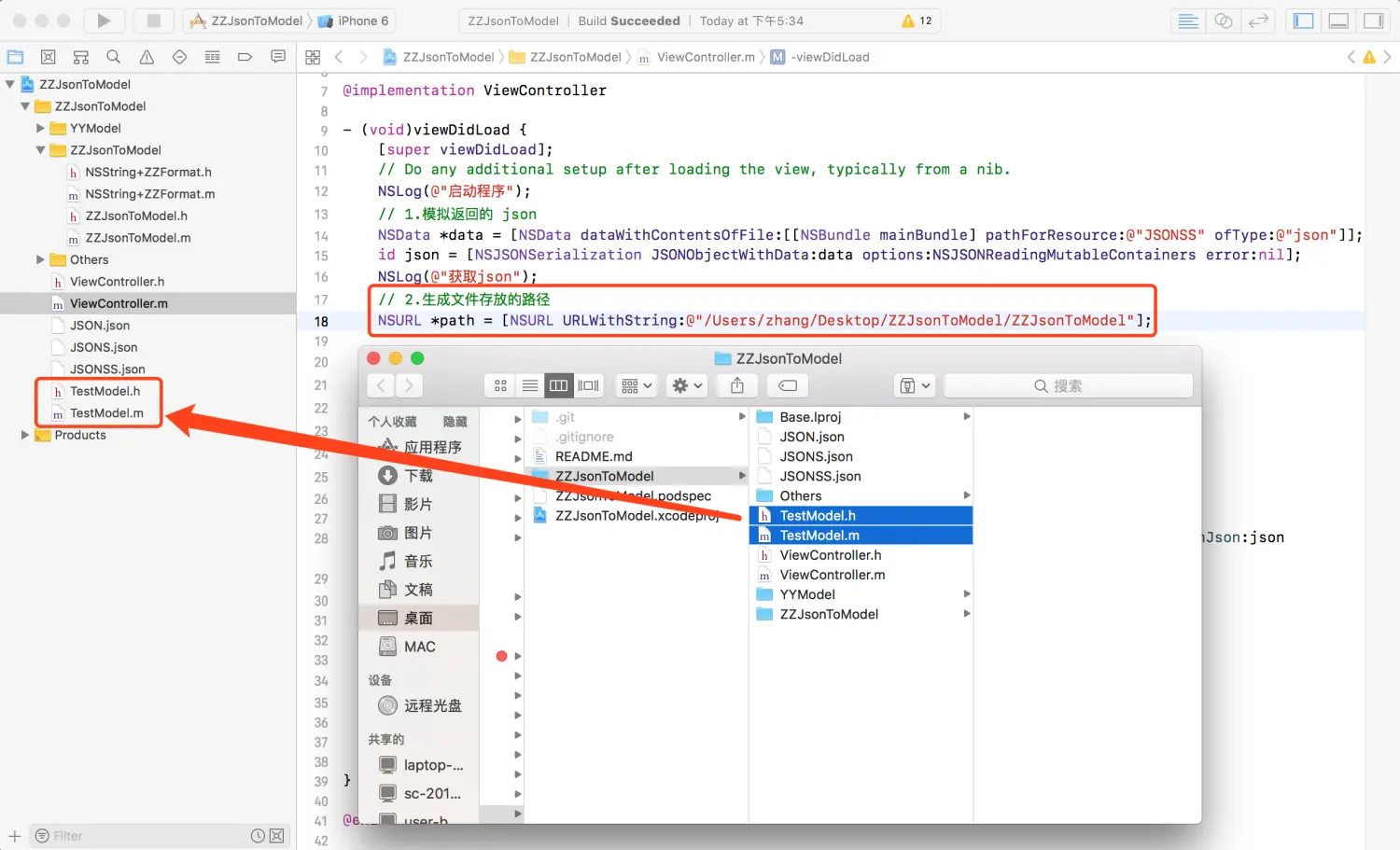
Task: Select the ZZJsonToModel scheme
Action: pos(246,21)
